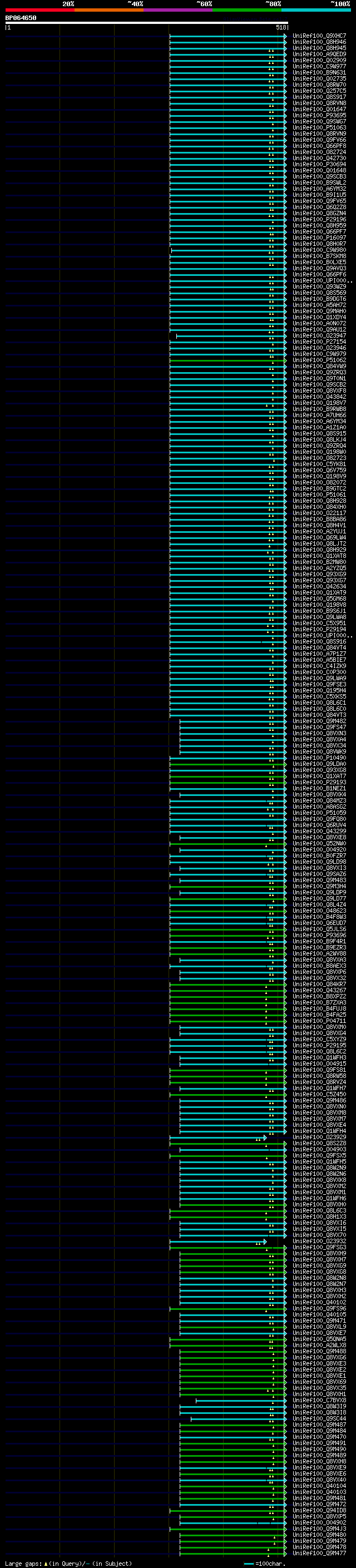This screenshot has height=1568, width=356.
Task: Click the red ~20% identity scale segment
Action: point(39,10)
